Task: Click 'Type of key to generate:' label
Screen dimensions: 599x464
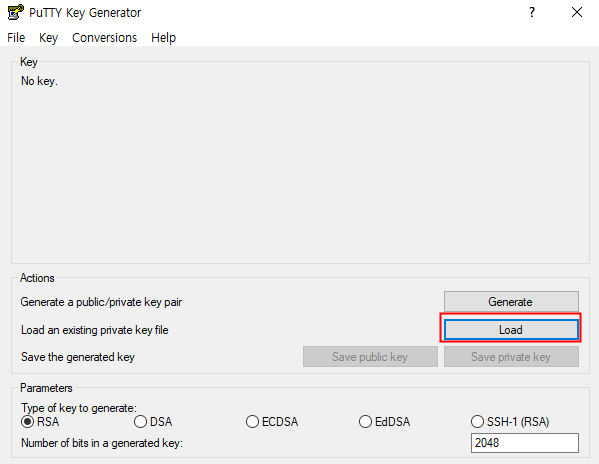Action: tap(79, 408)
